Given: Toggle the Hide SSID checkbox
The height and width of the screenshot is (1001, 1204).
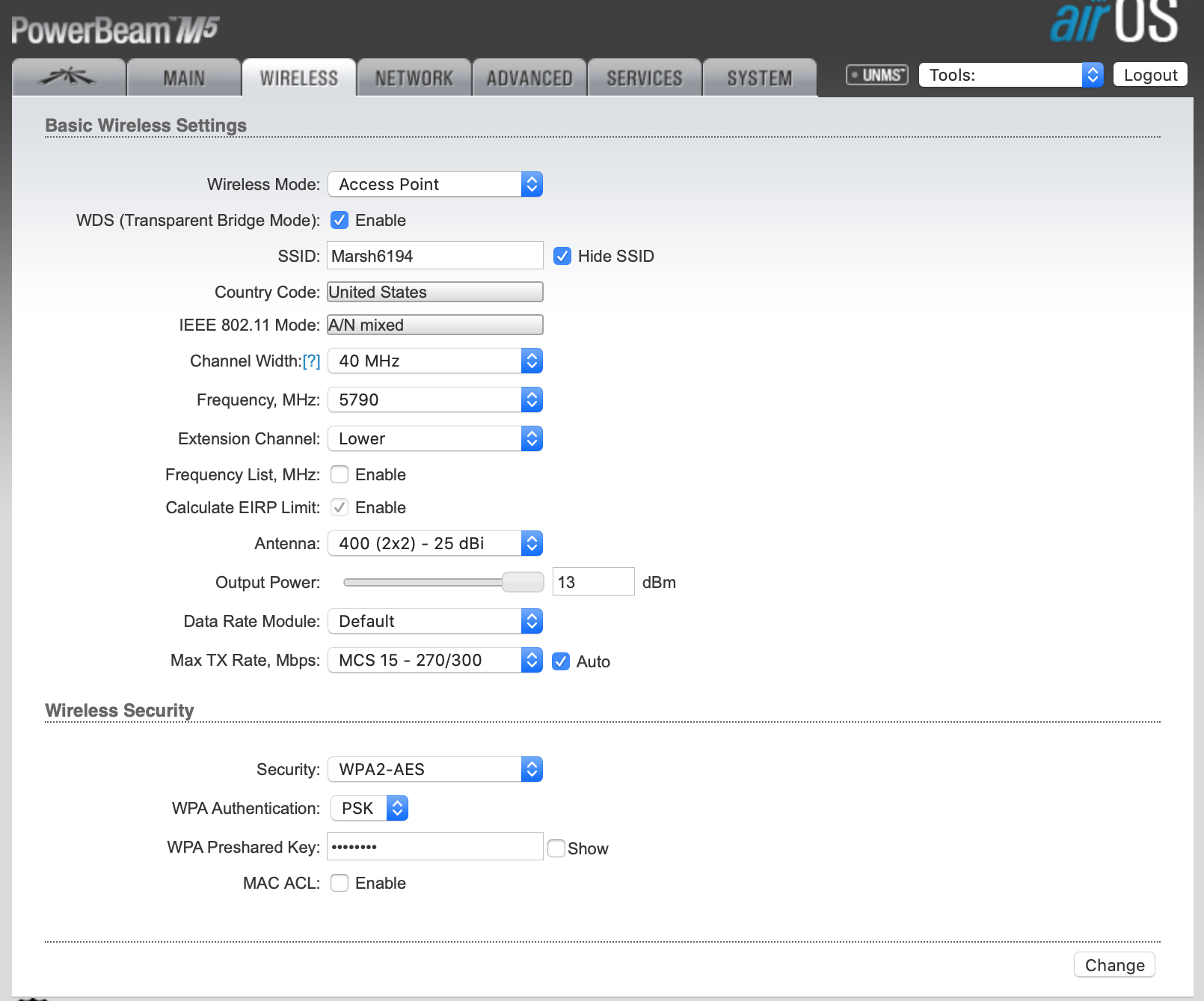Looking at the screenshot, I should coord(562,256).
